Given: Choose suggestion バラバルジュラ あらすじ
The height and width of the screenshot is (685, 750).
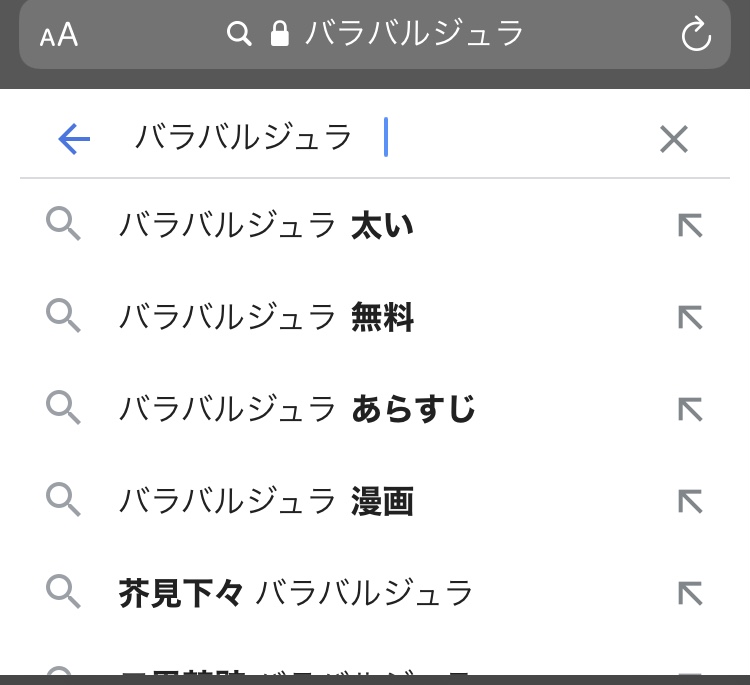Looking at the screenshot, I should [297, 409].
